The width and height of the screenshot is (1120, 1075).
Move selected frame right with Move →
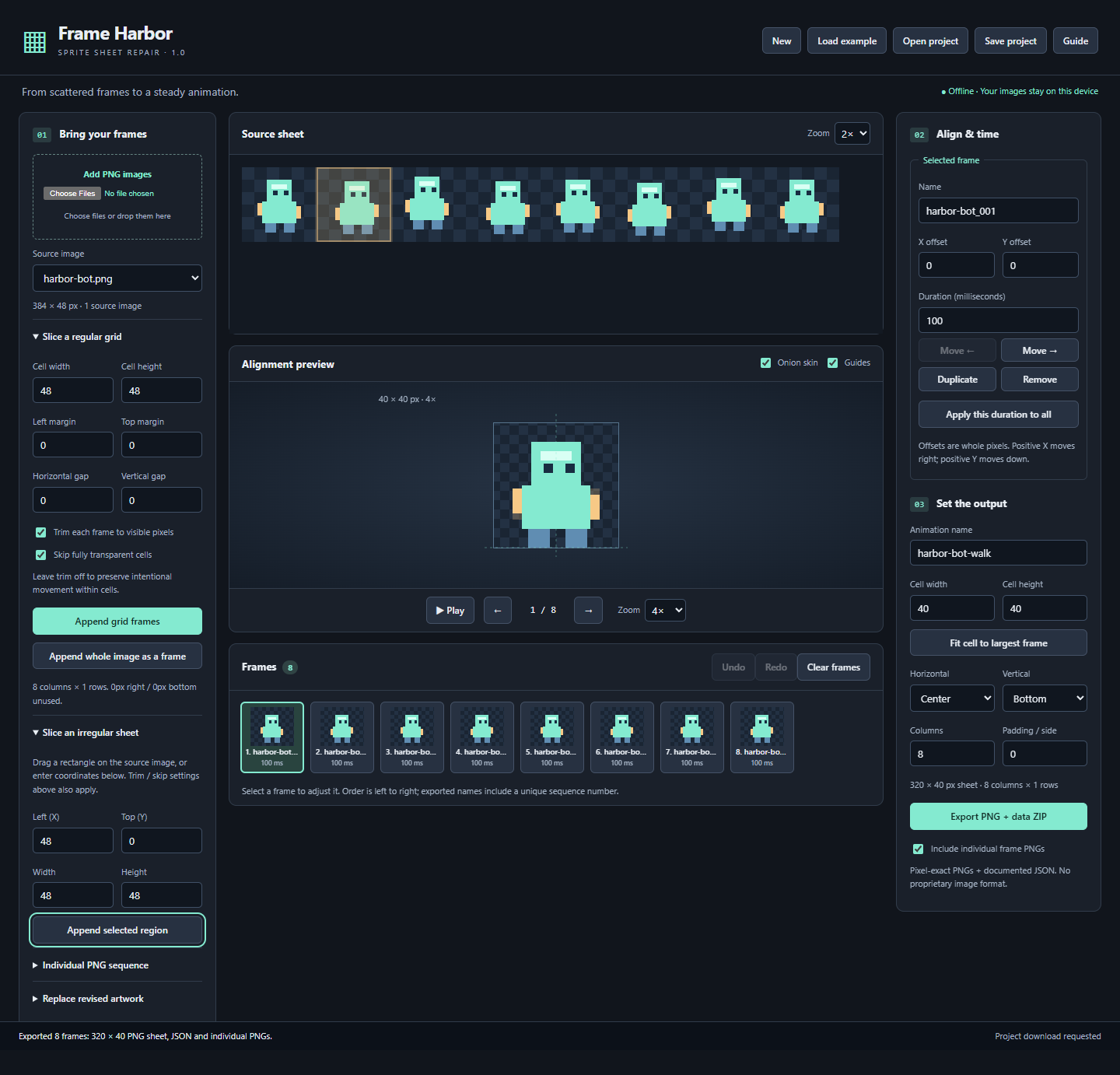pyautogui.click(x=1039, y=351)
